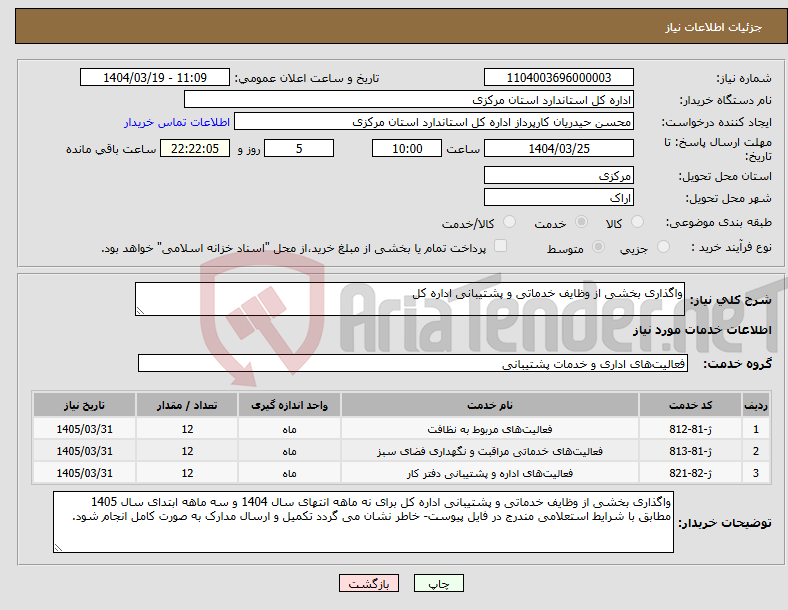Select the کالا/خدمت radio button
The image size is (788, 610).
click(510, 222)
